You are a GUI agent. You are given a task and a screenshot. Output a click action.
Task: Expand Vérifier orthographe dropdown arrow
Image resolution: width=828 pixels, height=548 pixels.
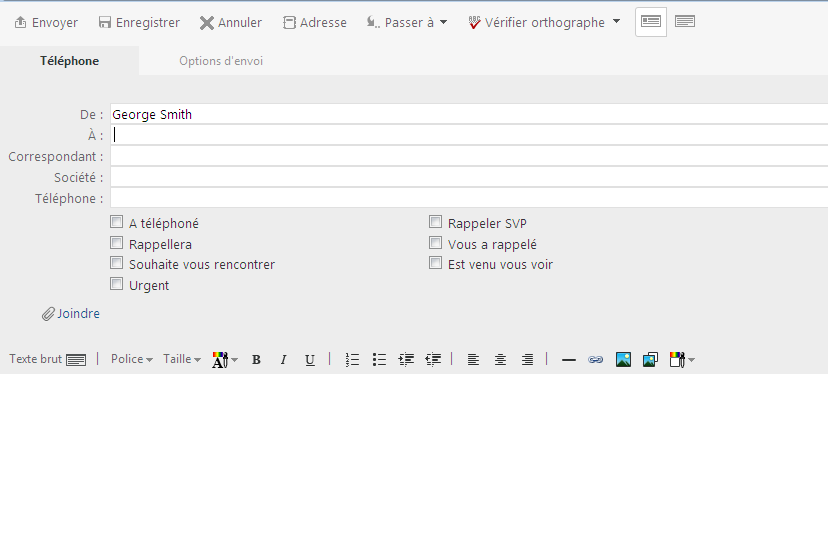(x=616, y=22)
